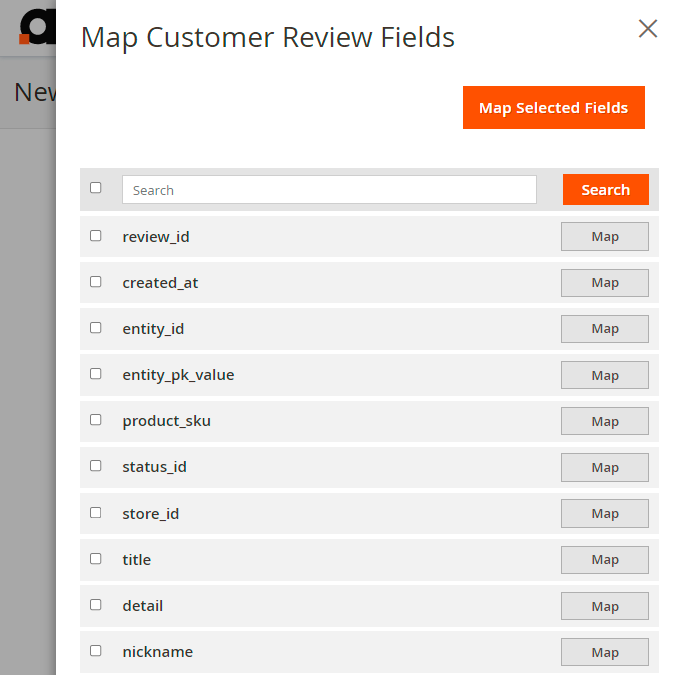This screenshot has height=675, width=685.
Task: Check the review_id field checkbox
Action: click(x=96, y=236)
